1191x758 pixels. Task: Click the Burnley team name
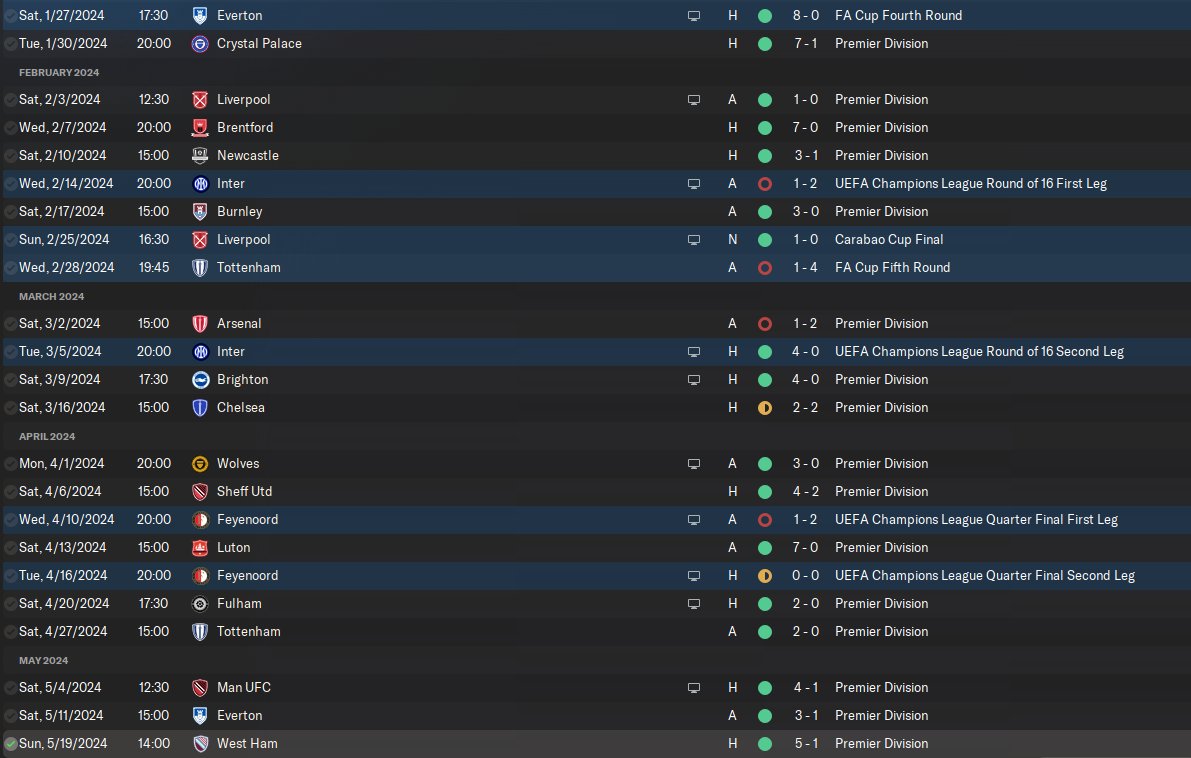tap(239, 212)
